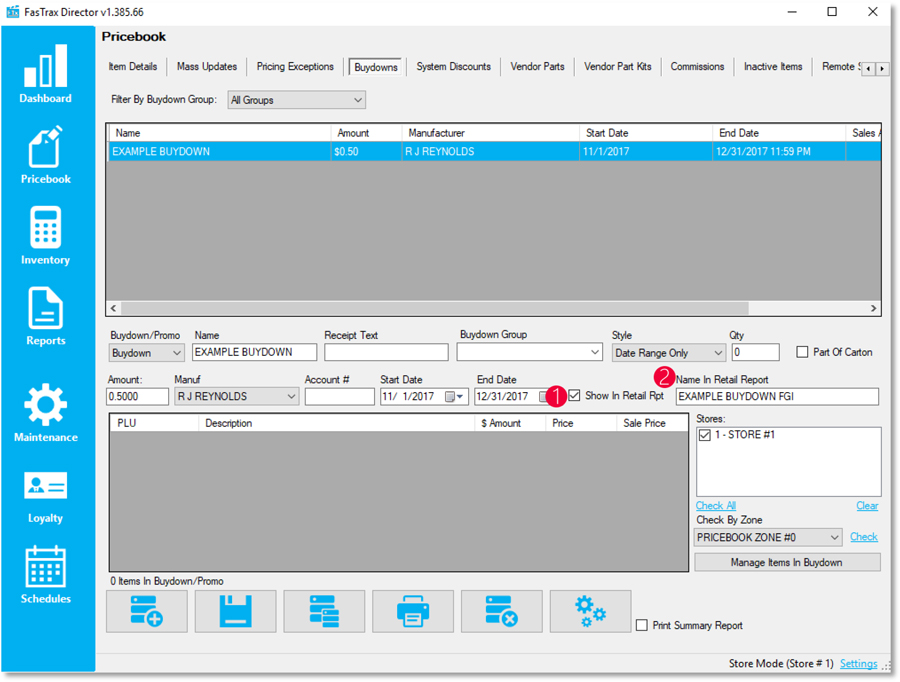This screenshot has height=682, width=900.
Task: Open the Inactive Items tab
Action: tap(773, 67)
